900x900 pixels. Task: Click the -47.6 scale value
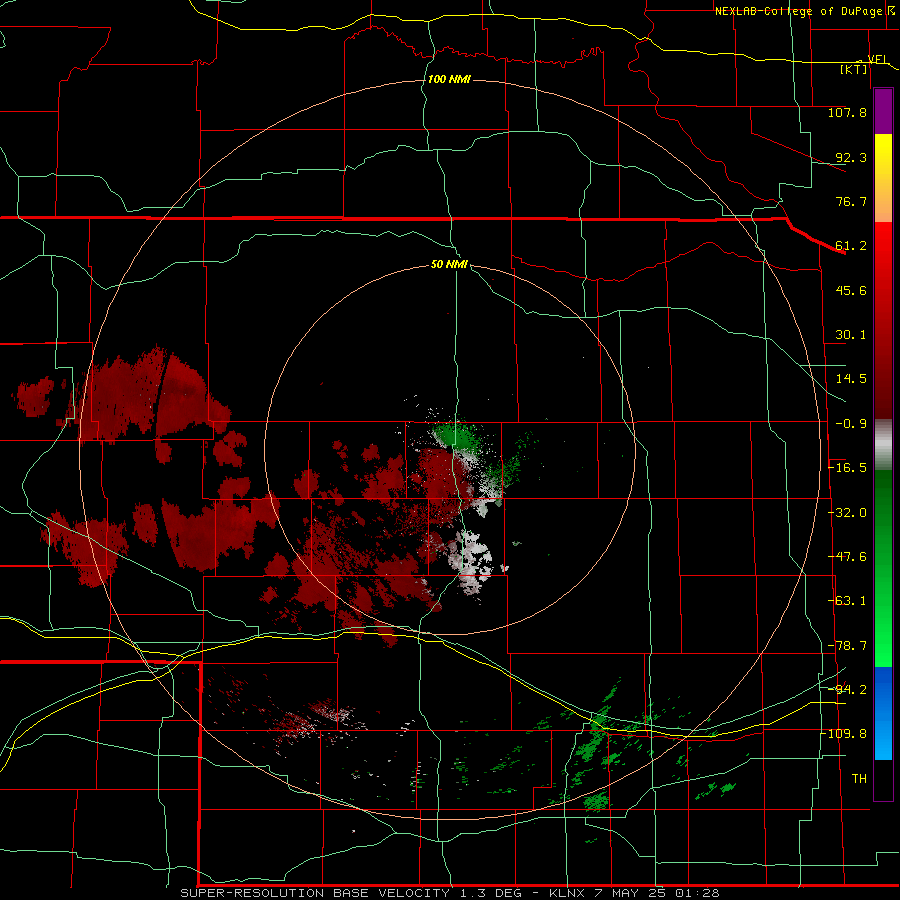pos(847,557)
